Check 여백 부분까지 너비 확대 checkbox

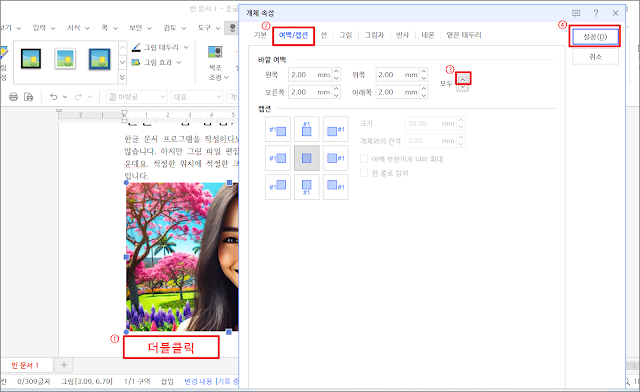click(364, 159)
